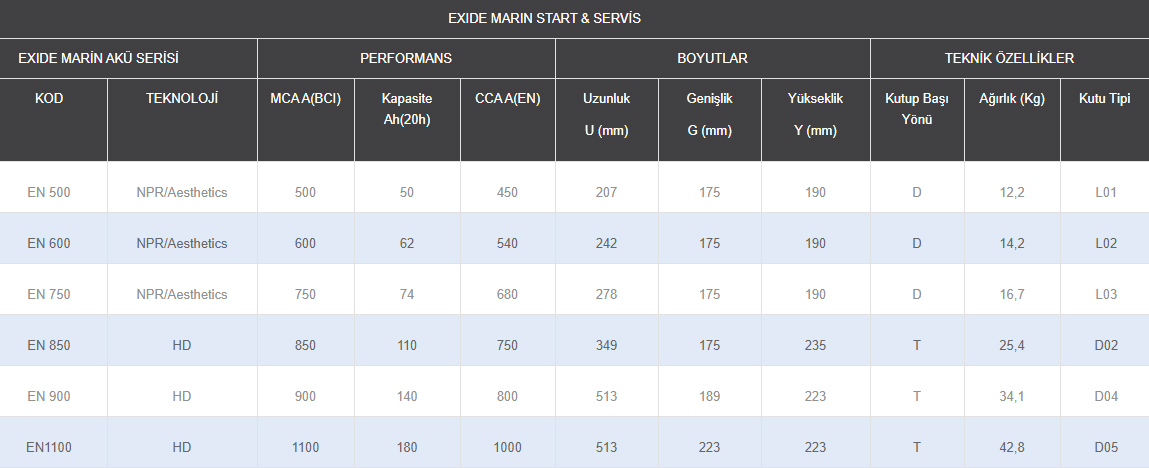Select box type L02

pos(1106,243)
